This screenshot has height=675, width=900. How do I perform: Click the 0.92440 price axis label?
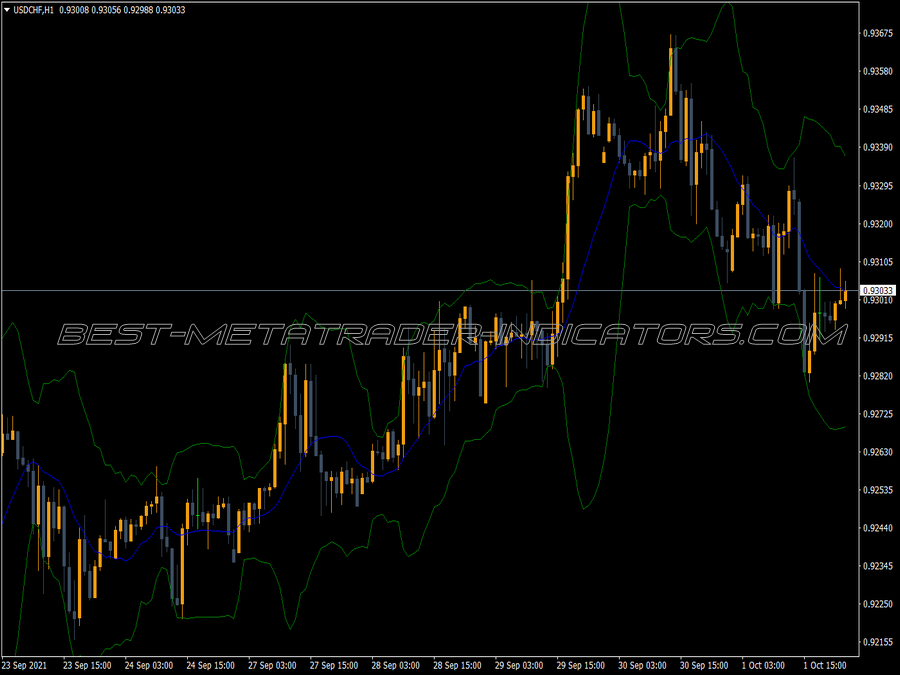[x=878, y=528]
